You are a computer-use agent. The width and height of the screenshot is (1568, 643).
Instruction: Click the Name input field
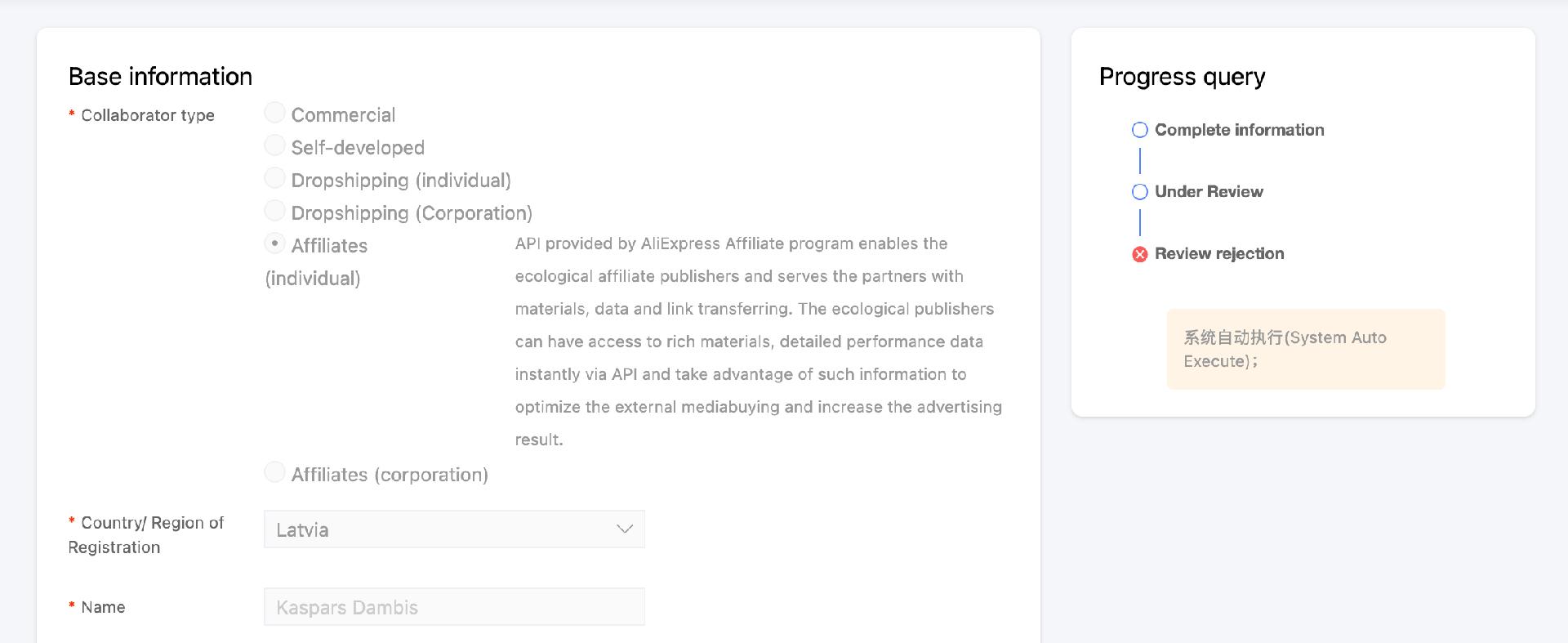click(x=453, y=607)
